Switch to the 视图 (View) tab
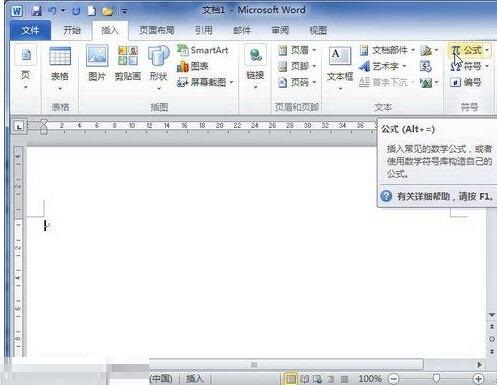 tap(318, 30)
